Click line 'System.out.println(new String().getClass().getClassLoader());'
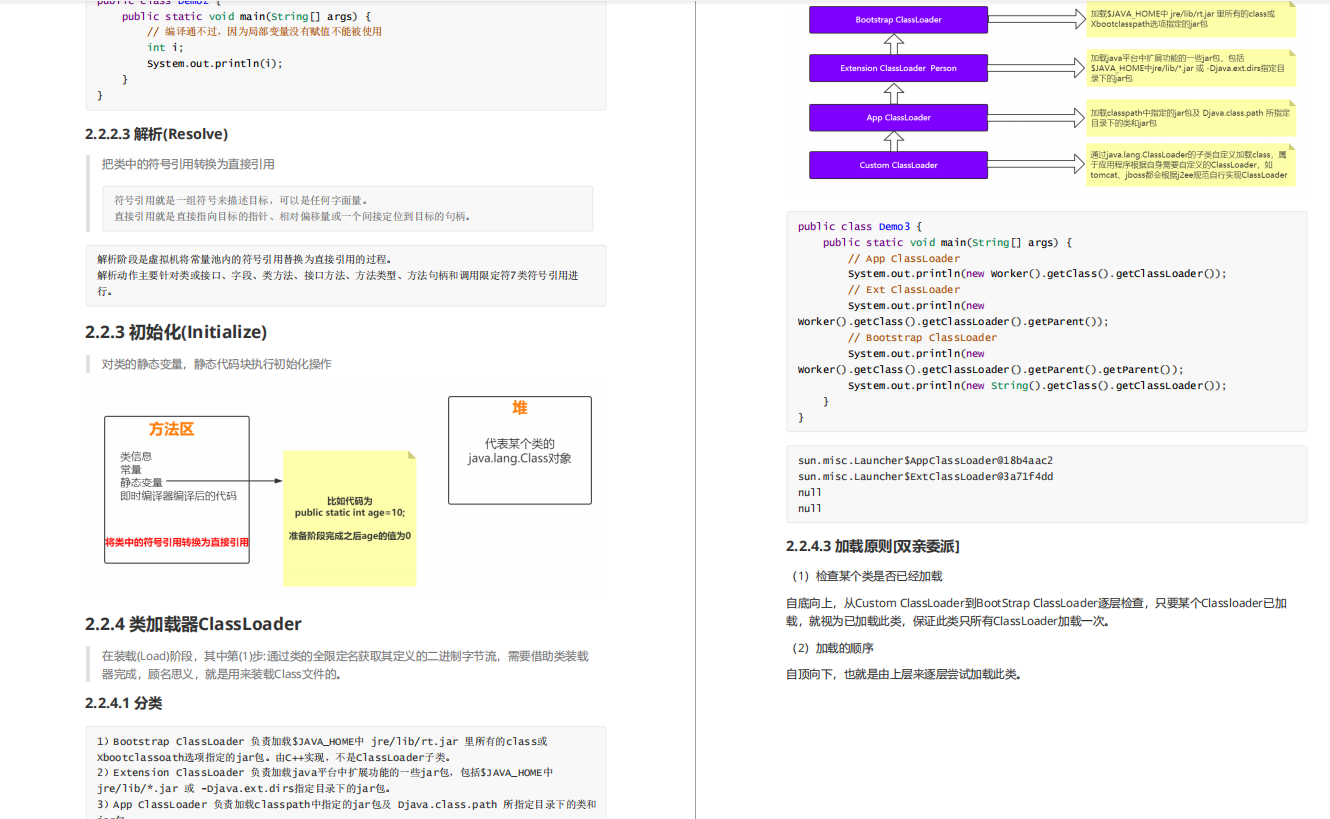Screen dimensions: 1330x819 pos(1037,385)
